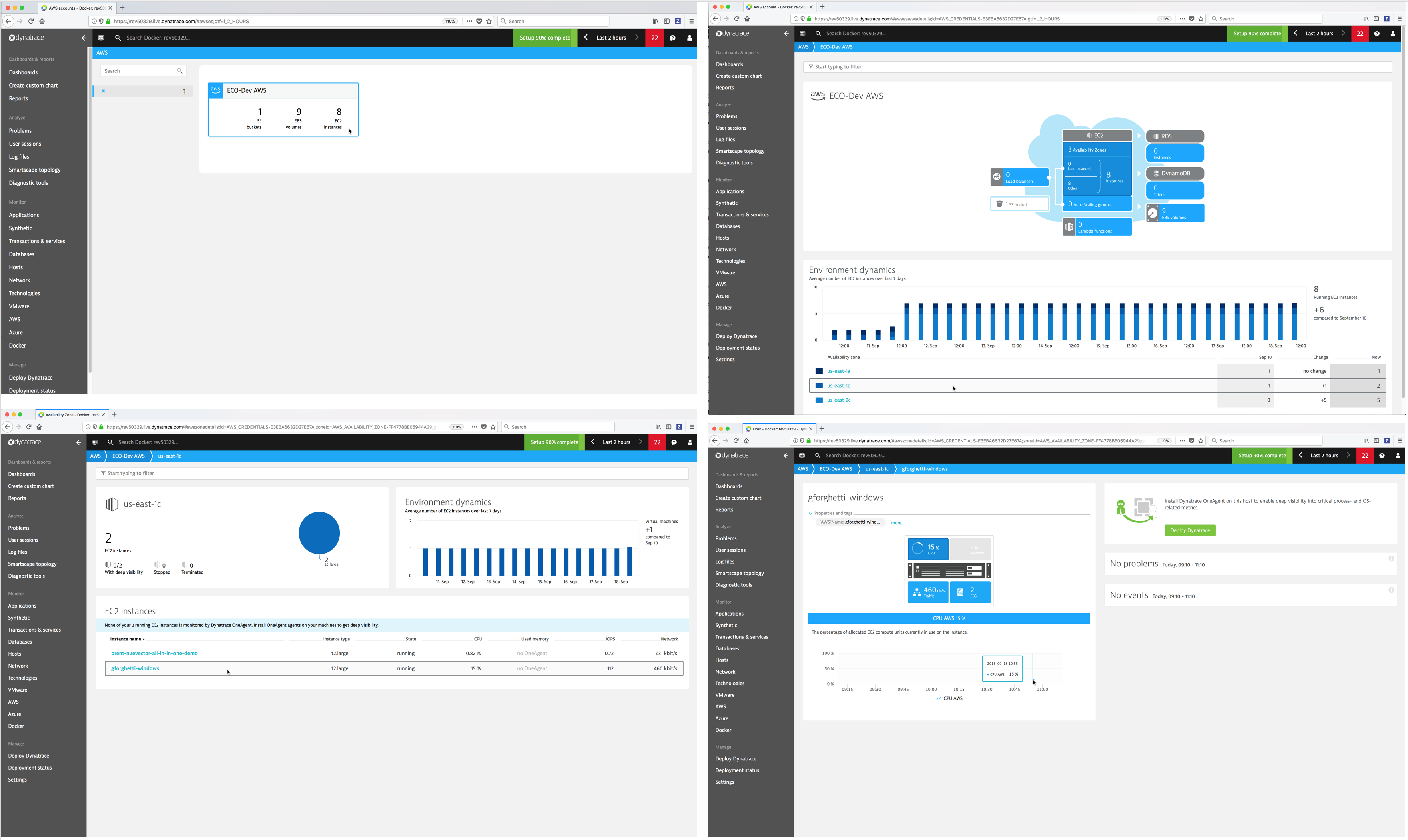Click 1 S3 bucket box in diagram
Screen dimensions: 1408x840
[1019, 204]
